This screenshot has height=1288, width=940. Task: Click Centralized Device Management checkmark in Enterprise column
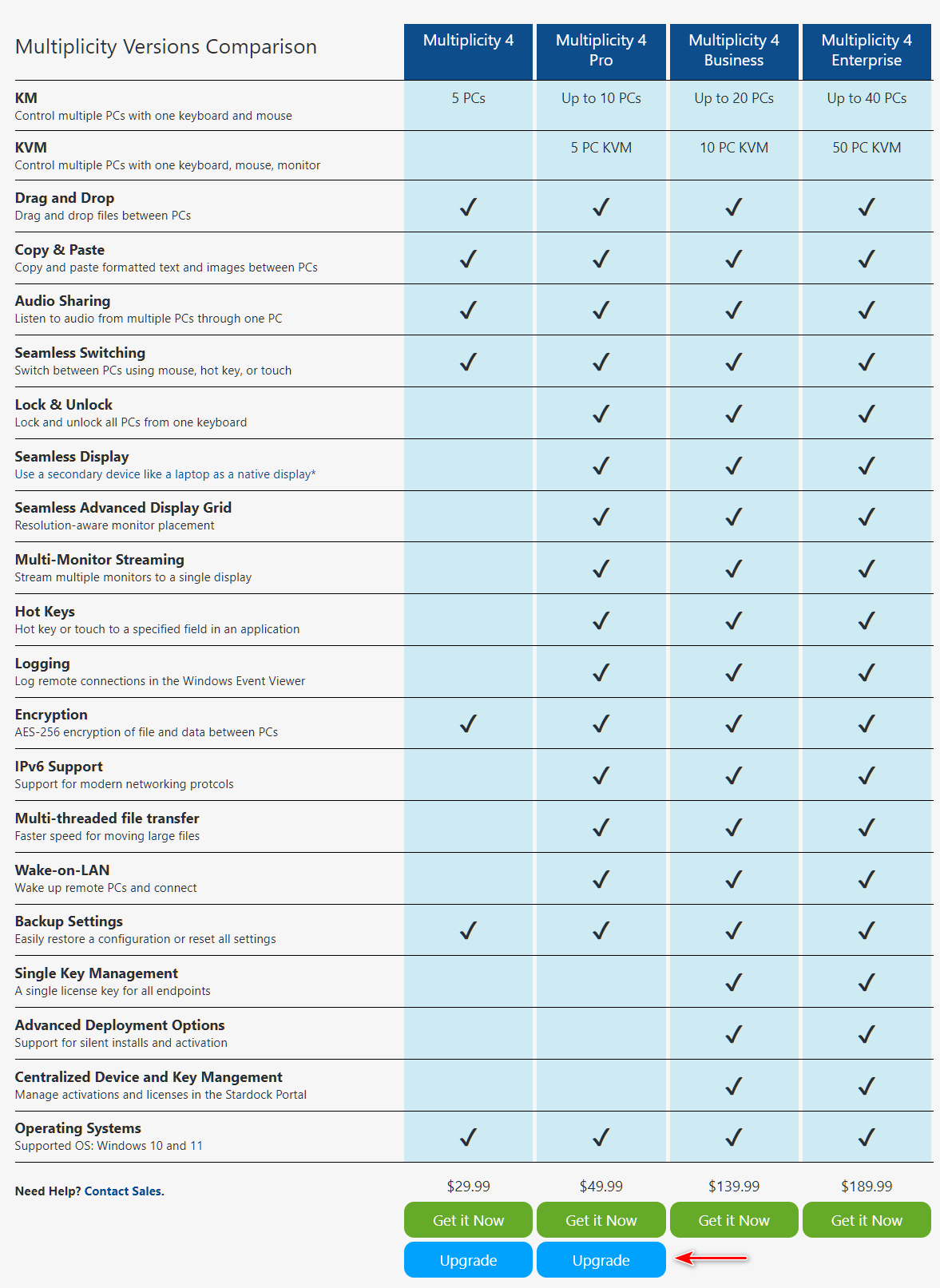pos(867,1086)
